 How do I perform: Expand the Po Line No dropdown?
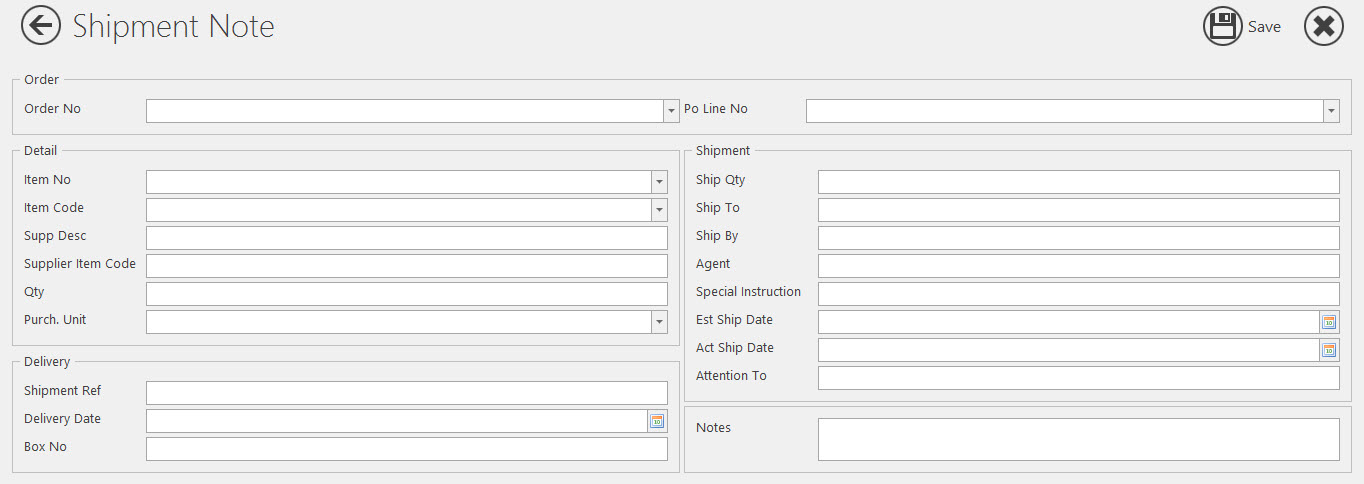(1331, 111)
